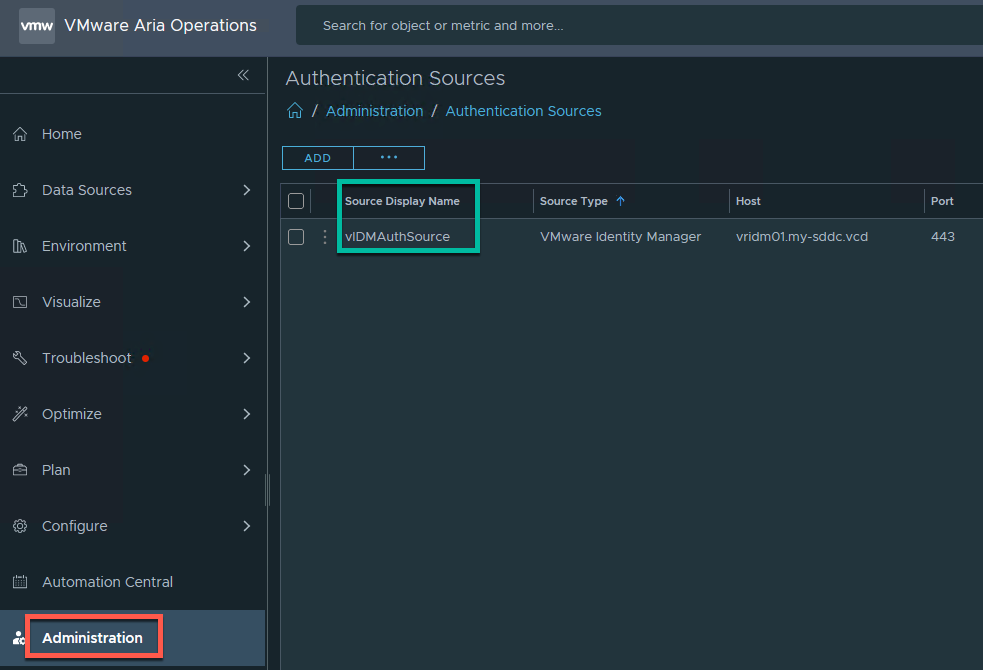Open Environment from the left navigation
The image size is (983, 670).
pyautogui.click(x=20, y=245)
